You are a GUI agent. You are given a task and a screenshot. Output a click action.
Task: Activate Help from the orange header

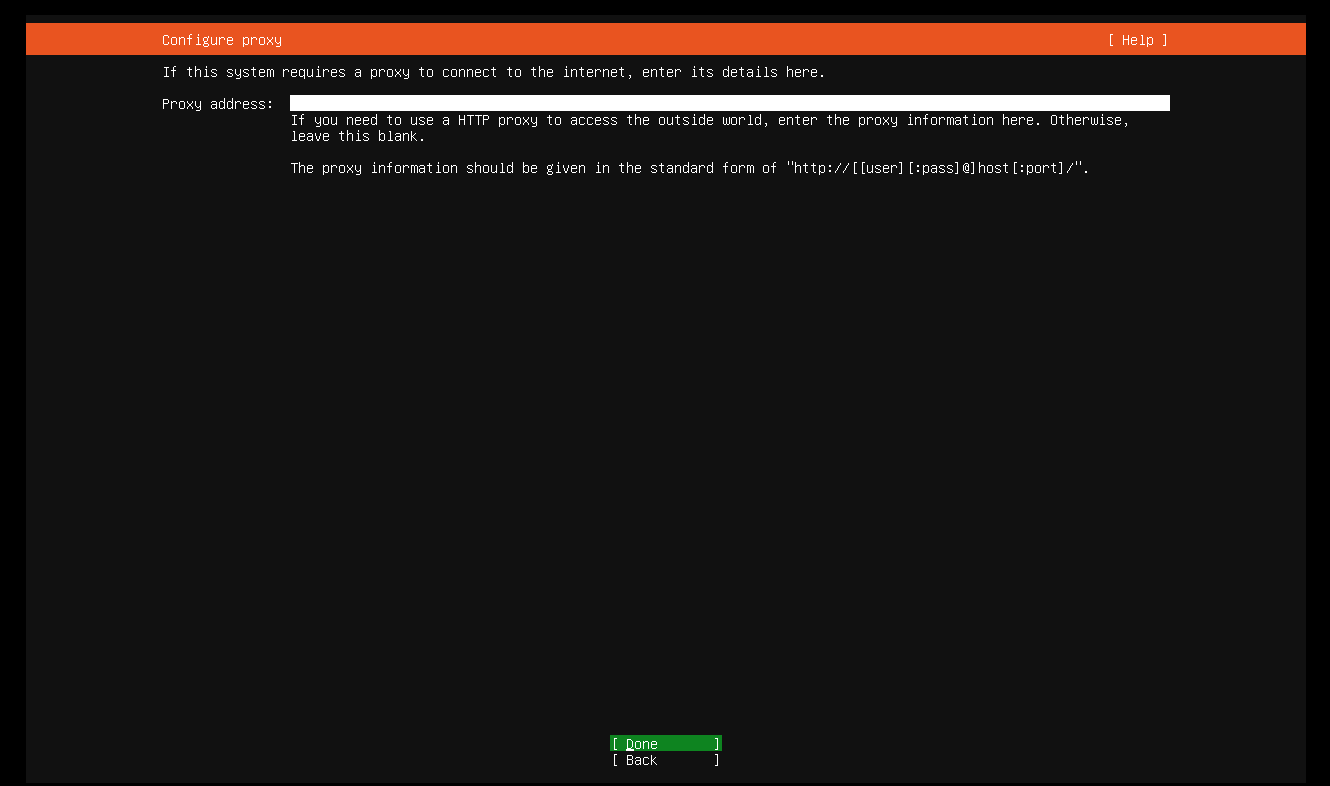[x=1136, y=40]
